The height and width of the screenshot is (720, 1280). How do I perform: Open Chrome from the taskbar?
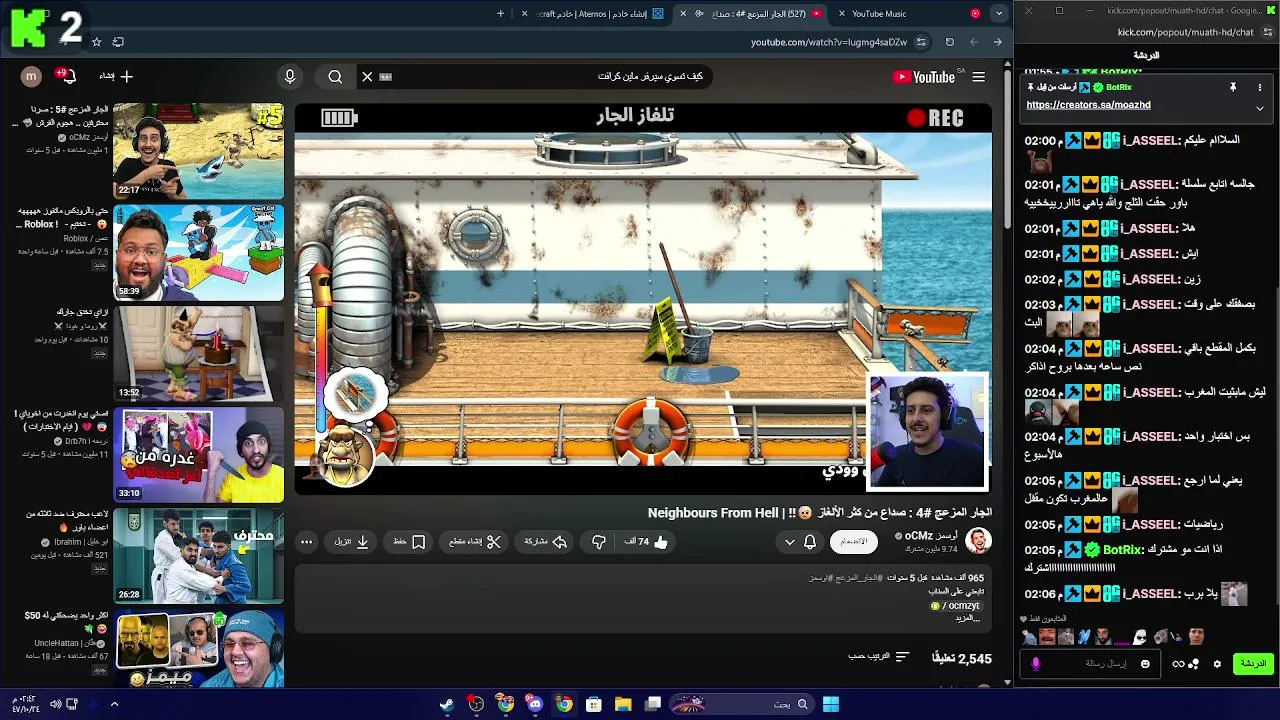pos(564,704)
